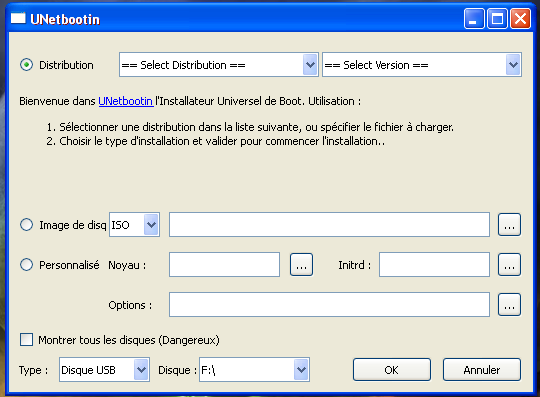The height and width of the screenshot is (397, 540).
Task: Follow the UNetbootin hyperlink
Action: (x=126, y=101)
